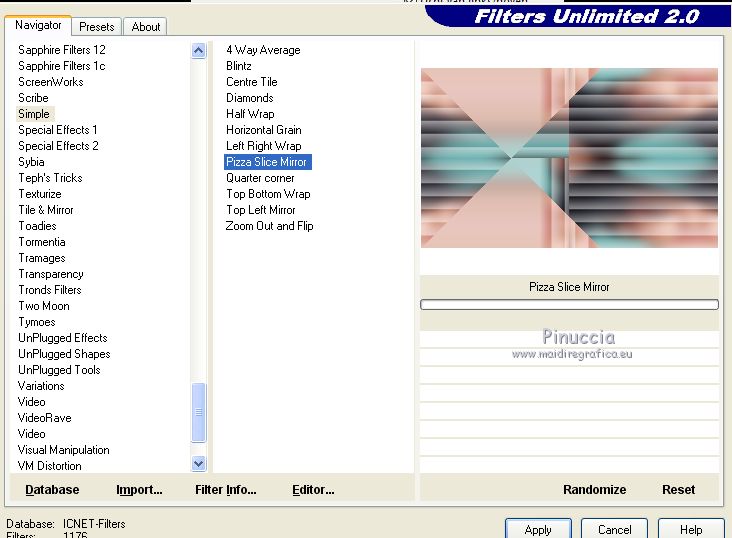Choose the Pizza Slice Mirror filter
The width and height of the screenshot is (732, 538).
tap(267, 162)
